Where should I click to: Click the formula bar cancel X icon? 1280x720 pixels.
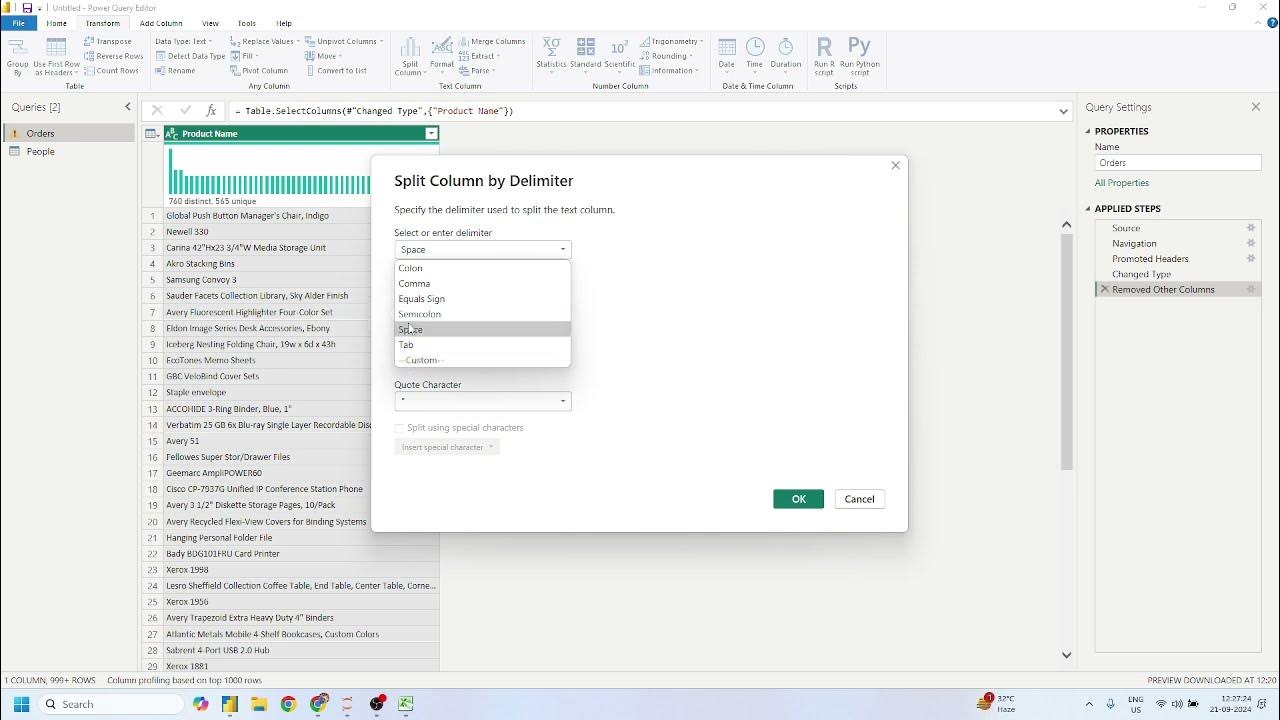click(x=157, y=111)
